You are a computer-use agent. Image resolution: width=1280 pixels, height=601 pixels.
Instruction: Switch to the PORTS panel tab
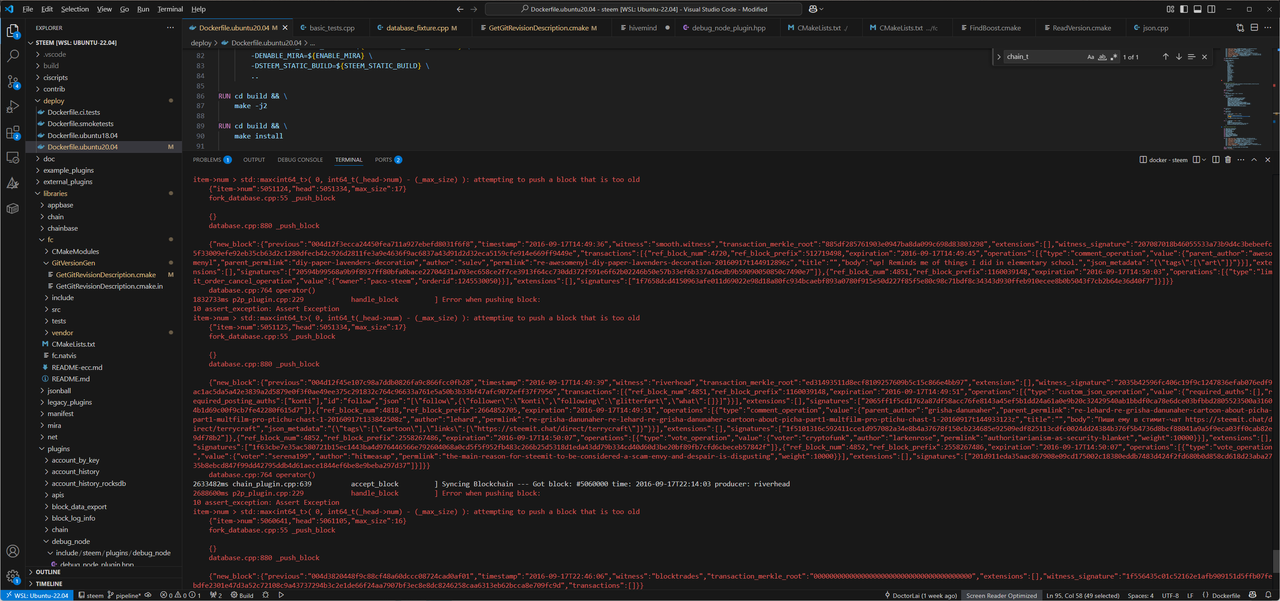(388, 160)
